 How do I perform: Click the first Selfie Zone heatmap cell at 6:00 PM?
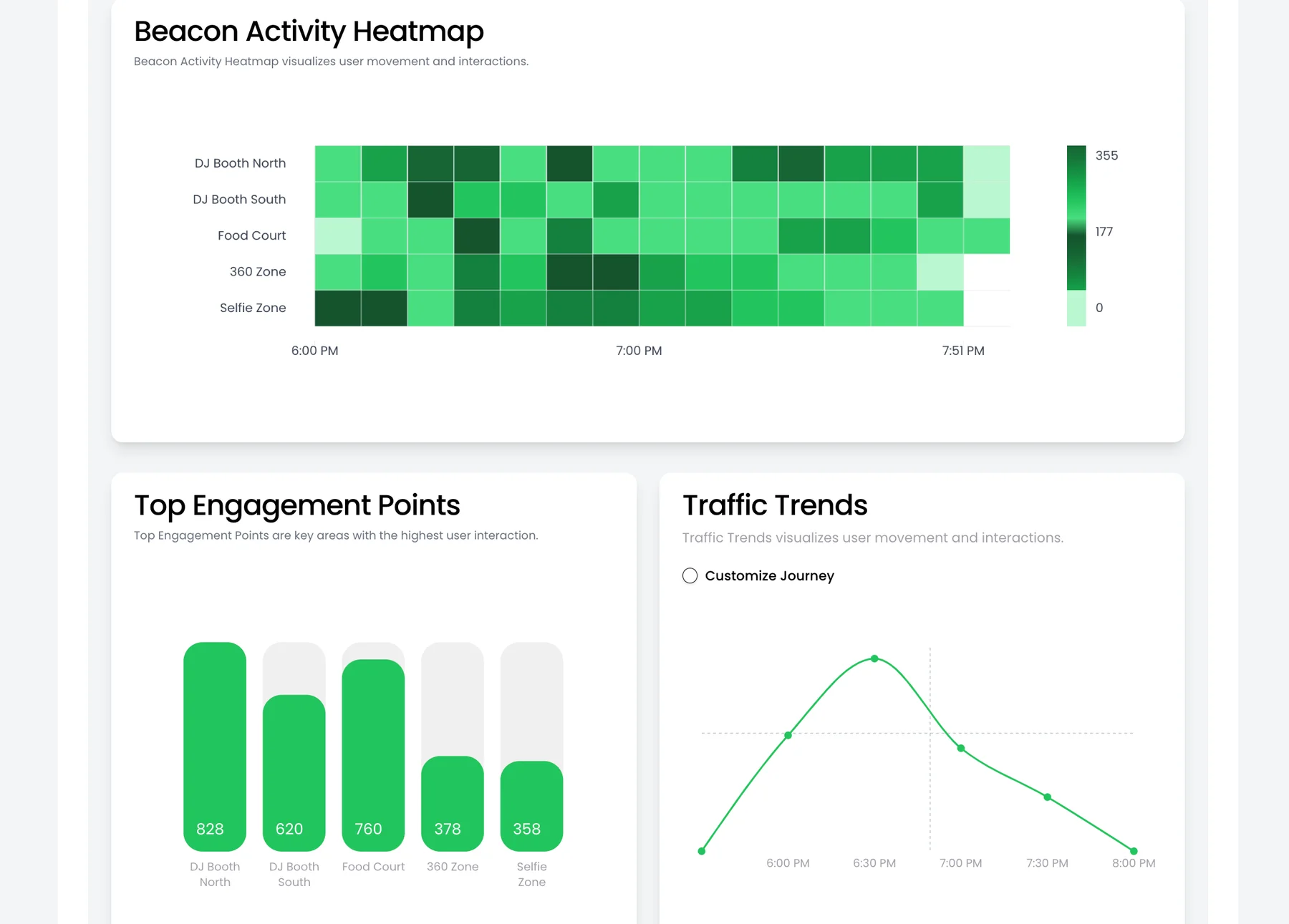(338, 308)
